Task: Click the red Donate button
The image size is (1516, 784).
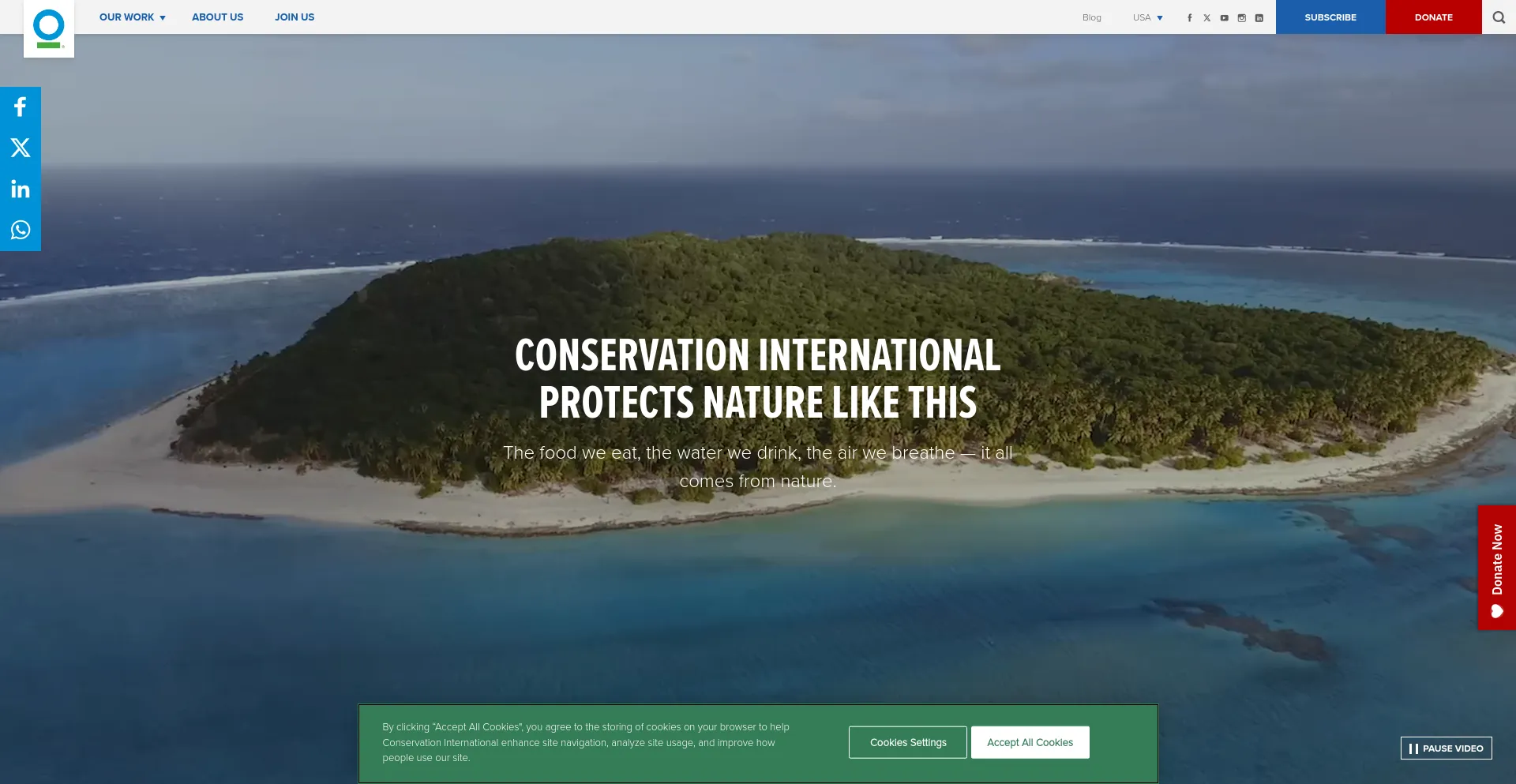Action: coord(1433,17)
